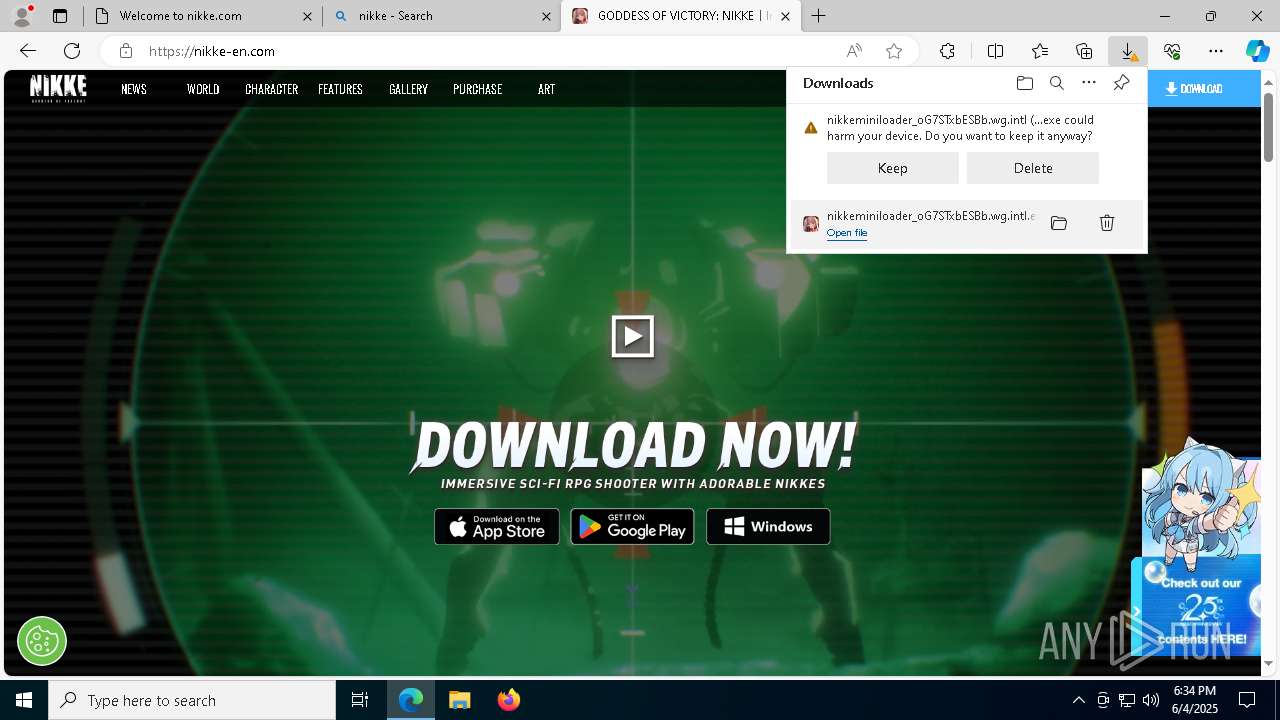
Task: Open Task View on taskbar
Action: (x=360, y=700)
